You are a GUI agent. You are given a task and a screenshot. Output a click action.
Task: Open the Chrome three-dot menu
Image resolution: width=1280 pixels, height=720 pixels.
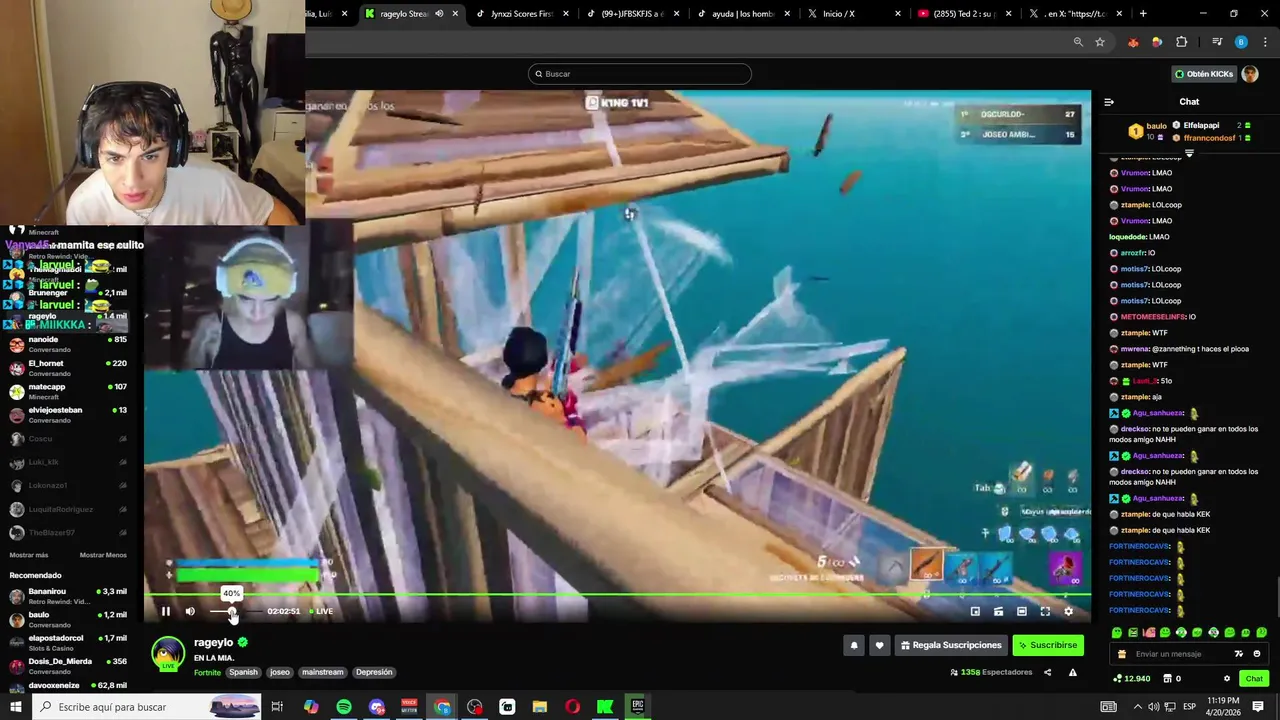[x=1266, y=42]
